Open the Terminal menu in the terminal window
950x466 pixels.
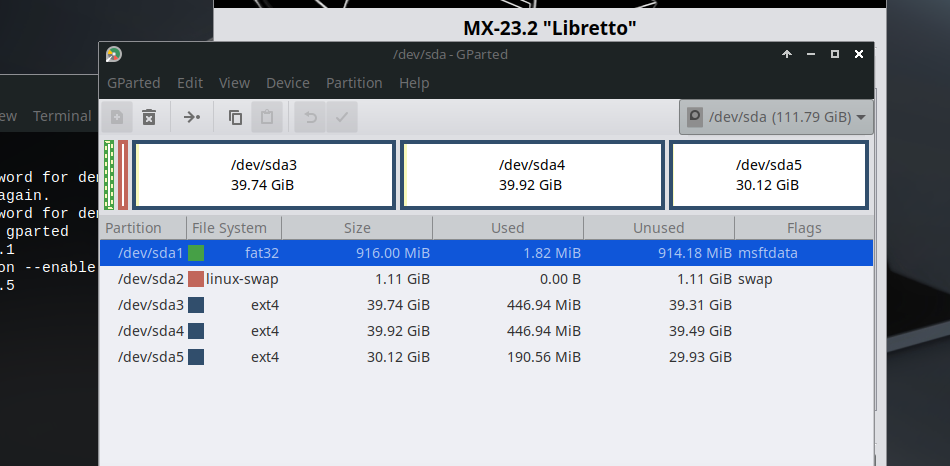62,116
